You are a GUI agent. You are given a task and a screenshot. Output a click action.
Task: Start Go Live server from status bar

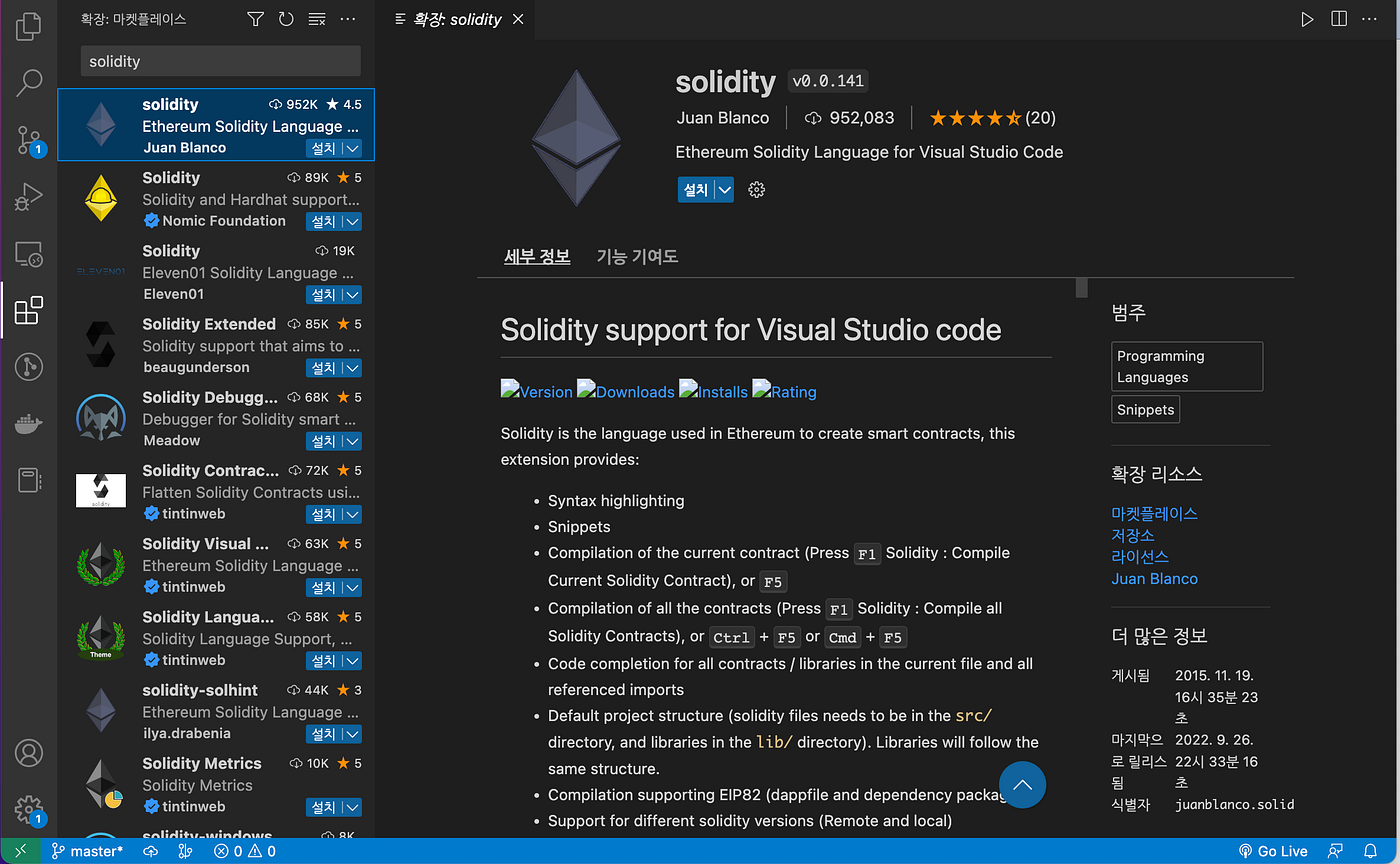(x=1273, y=851)
